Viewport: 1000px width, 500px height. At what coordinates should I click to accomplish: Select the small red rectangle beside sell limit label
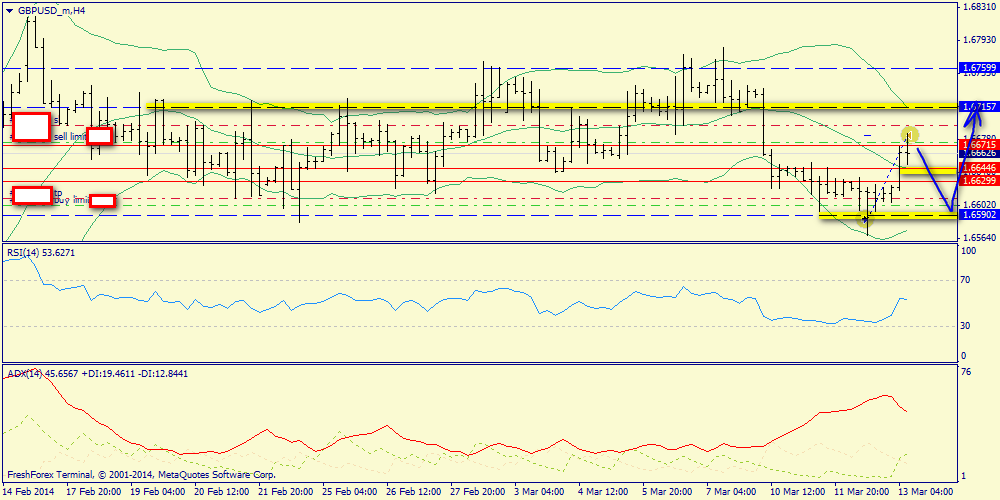[x=100, y=136]
